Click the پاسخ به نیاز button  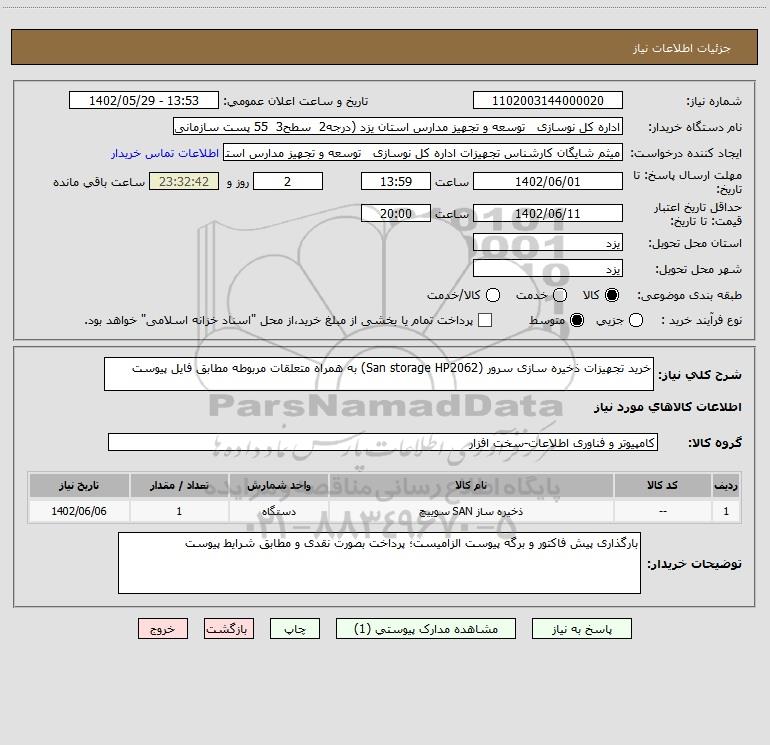[582, 629]
